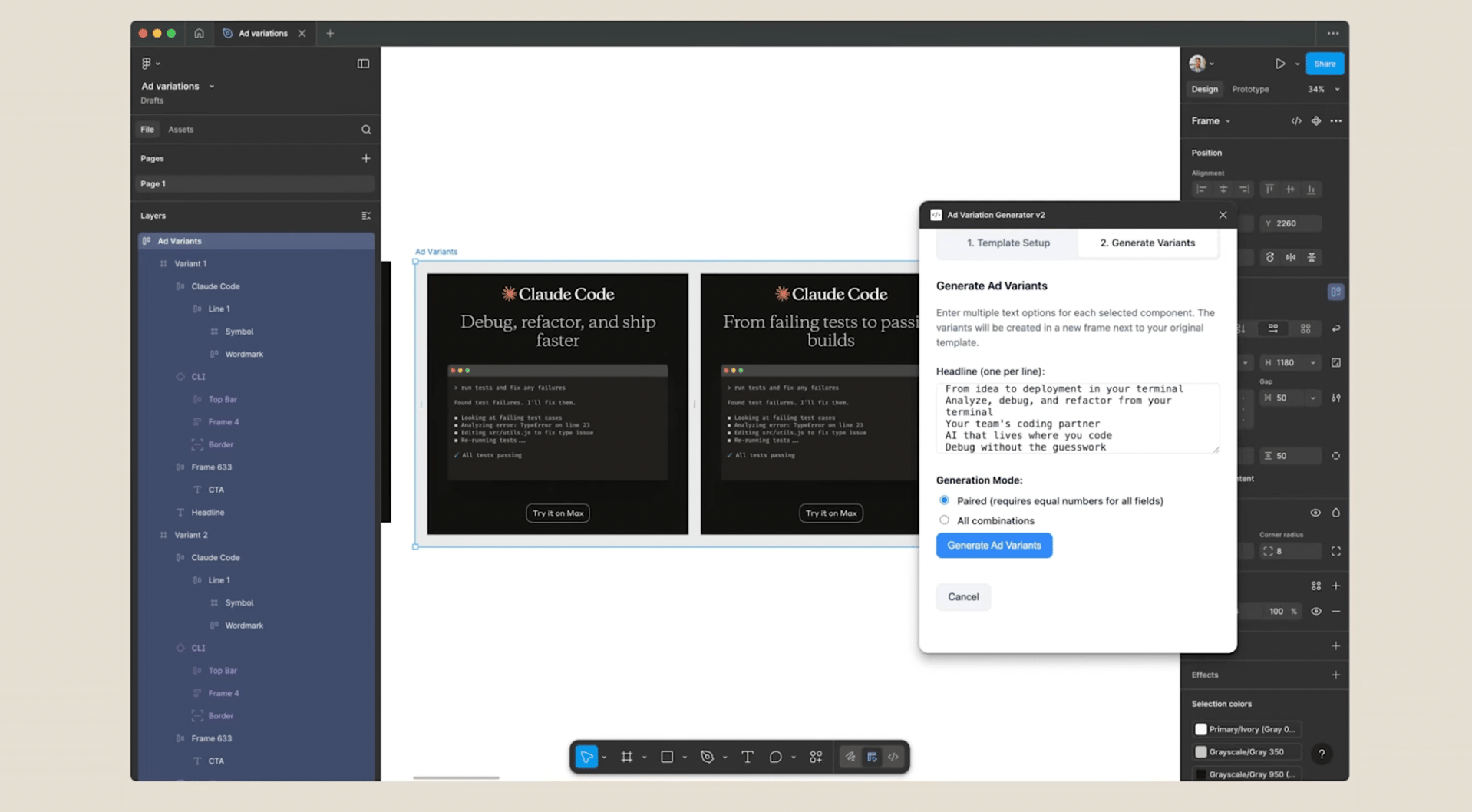Select Paired generation mode
The height and width of the screenshot is (812, 1472).
pos(944,500)
